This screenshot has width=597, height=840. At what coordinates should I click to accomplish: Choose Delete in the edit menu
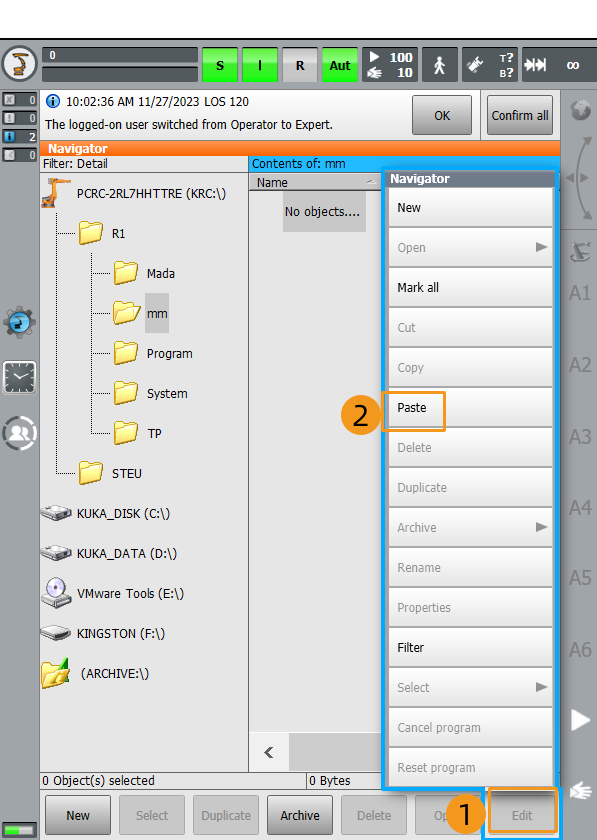470,447
